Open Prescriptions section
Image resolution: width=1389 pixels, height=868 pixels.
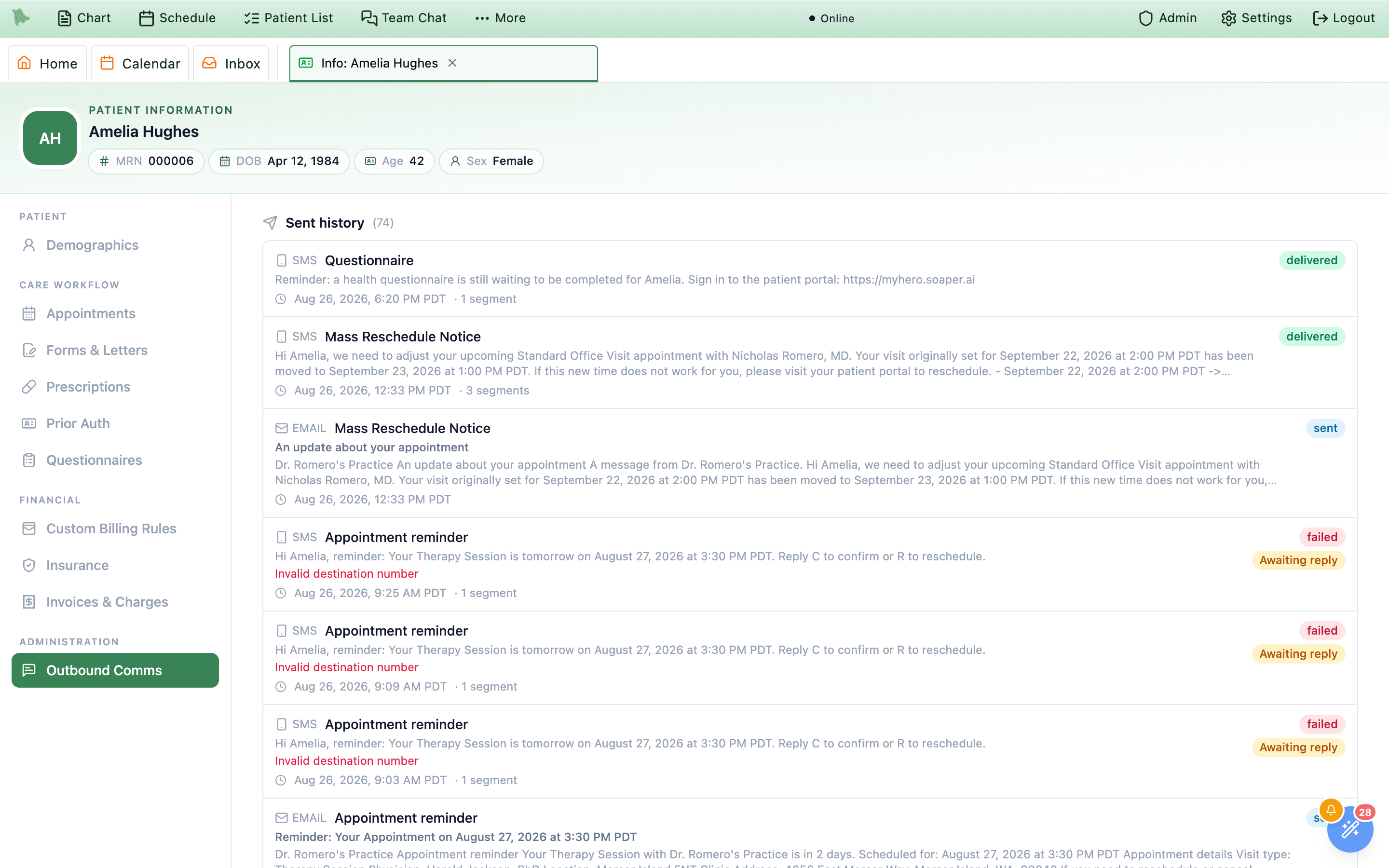tap(115, 387)
